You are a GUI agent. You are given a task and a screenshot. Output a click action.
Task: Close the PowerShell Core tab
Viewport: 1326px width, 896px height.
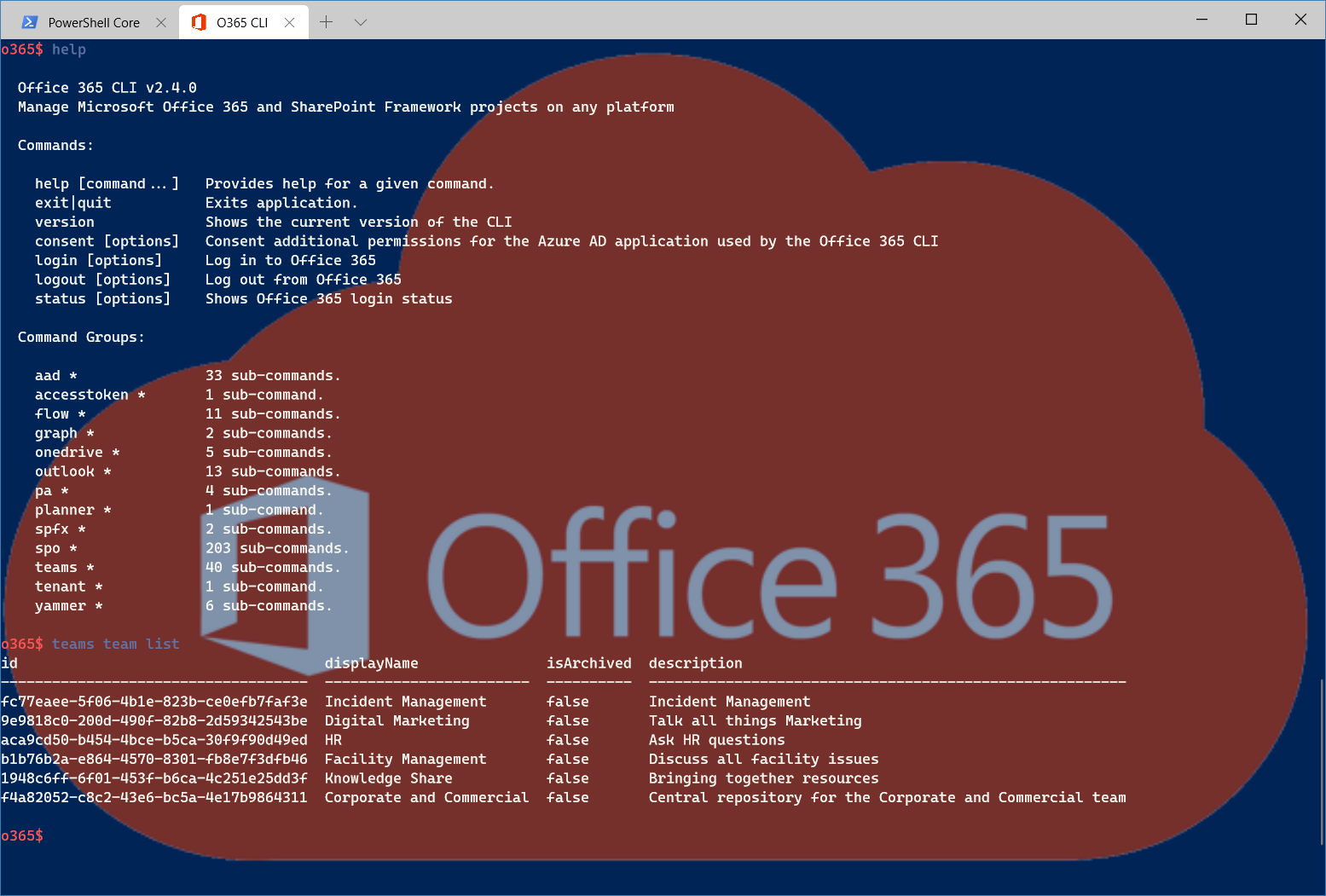pos(161,22)
